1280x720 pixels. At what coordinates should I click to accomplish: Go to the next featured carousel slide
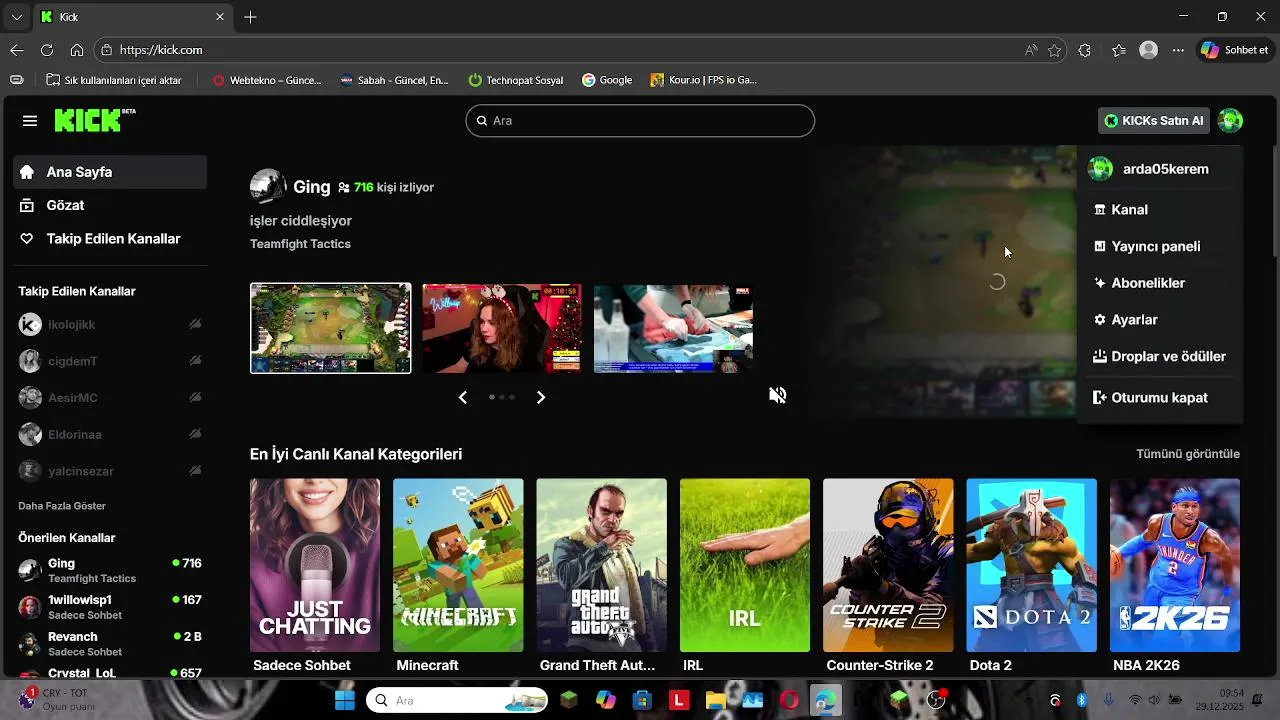(x=541, y=397)
